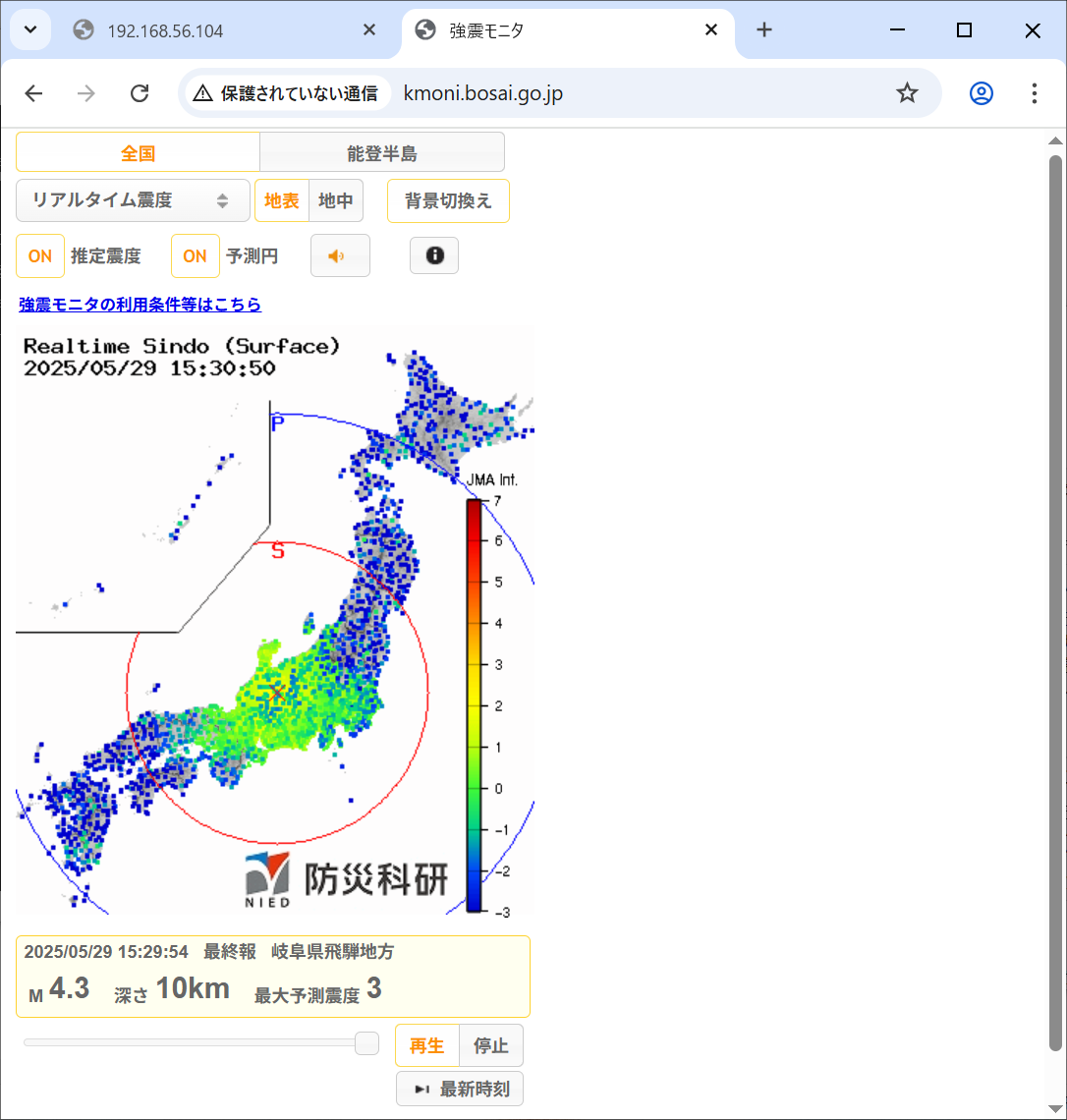Click the 背景切換え button

448,200
